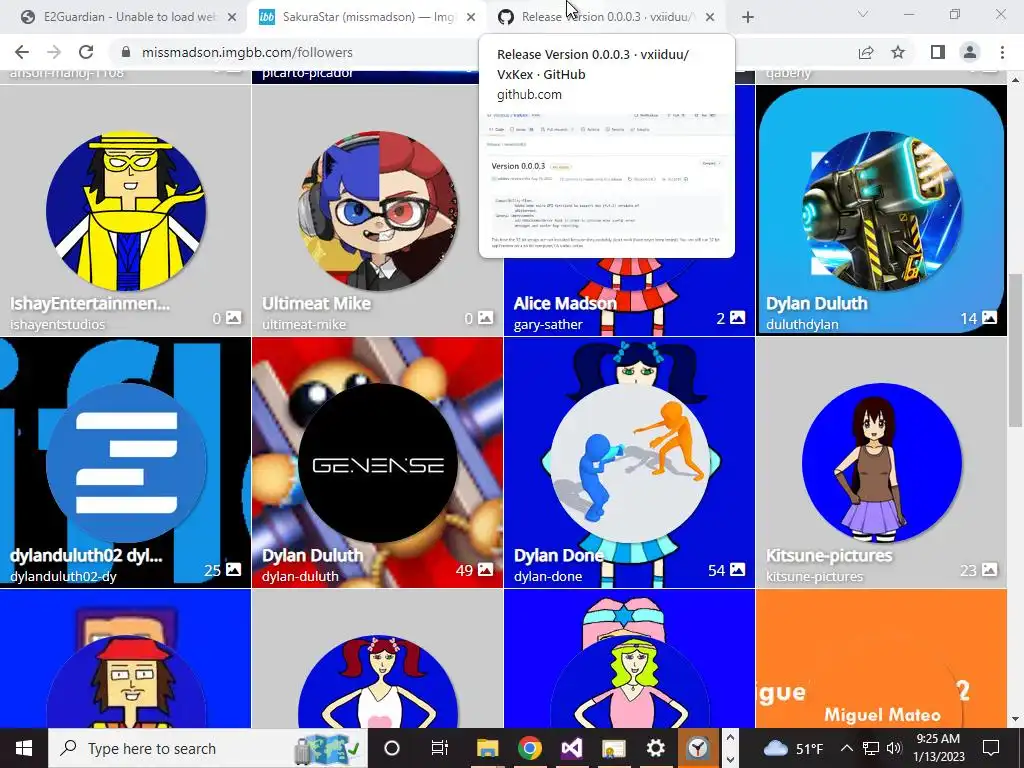Click the Alice Madson name link
This screenshot has width=1024, height=768.
click(565, 304)
